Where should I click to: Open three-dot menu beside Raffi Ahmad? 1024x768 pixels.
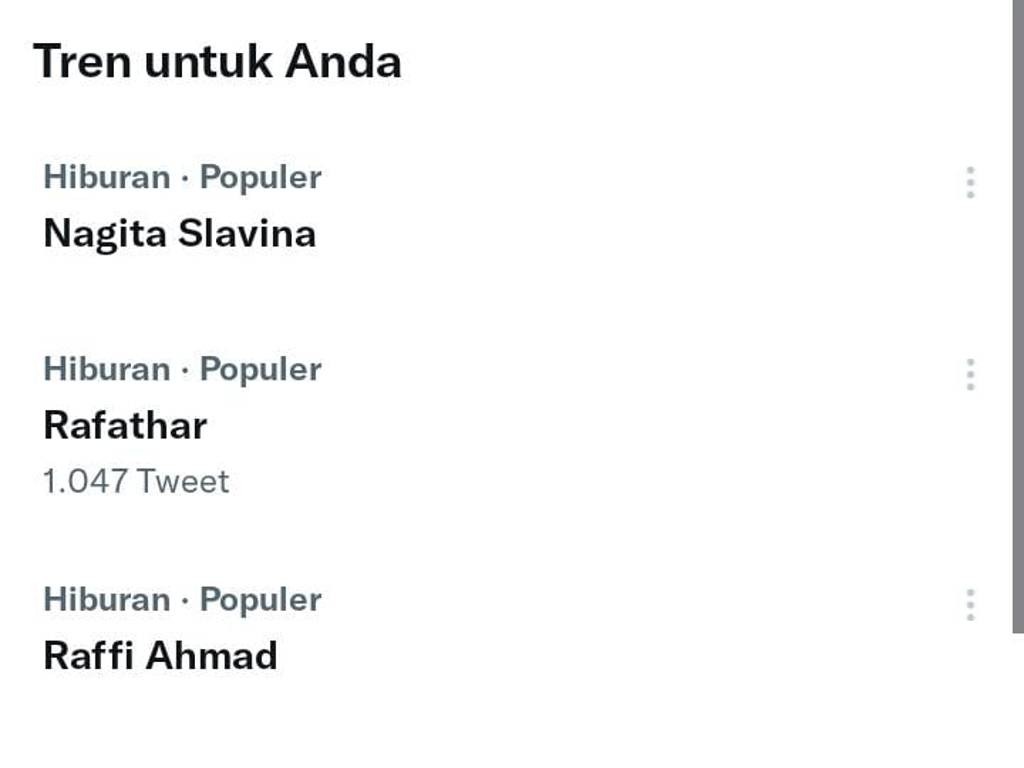969,605
